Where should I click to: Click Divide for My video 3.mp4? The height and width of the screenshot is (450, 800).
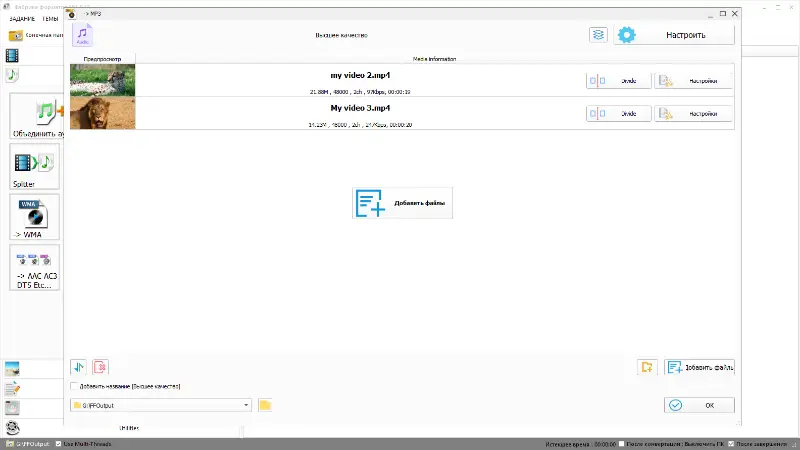click(x=619, y=113)
